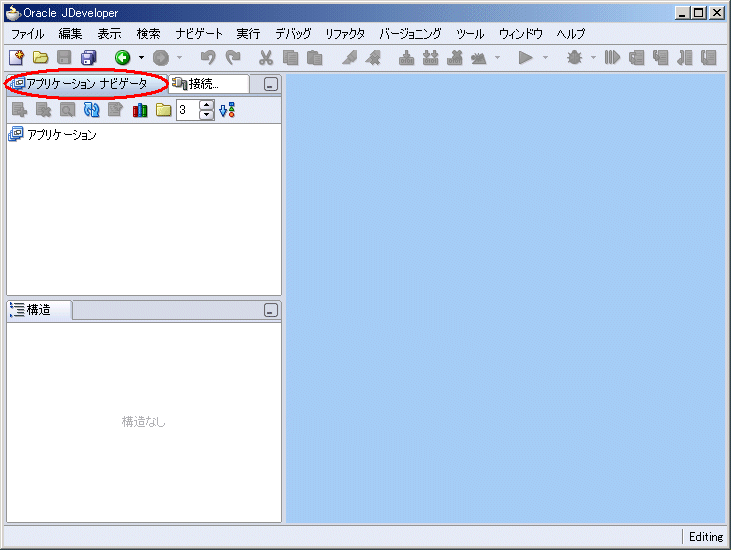Minimize the 構造 panel
This screenshot has width=731, height=550.
pyautogui.click(x=271, y=310)
